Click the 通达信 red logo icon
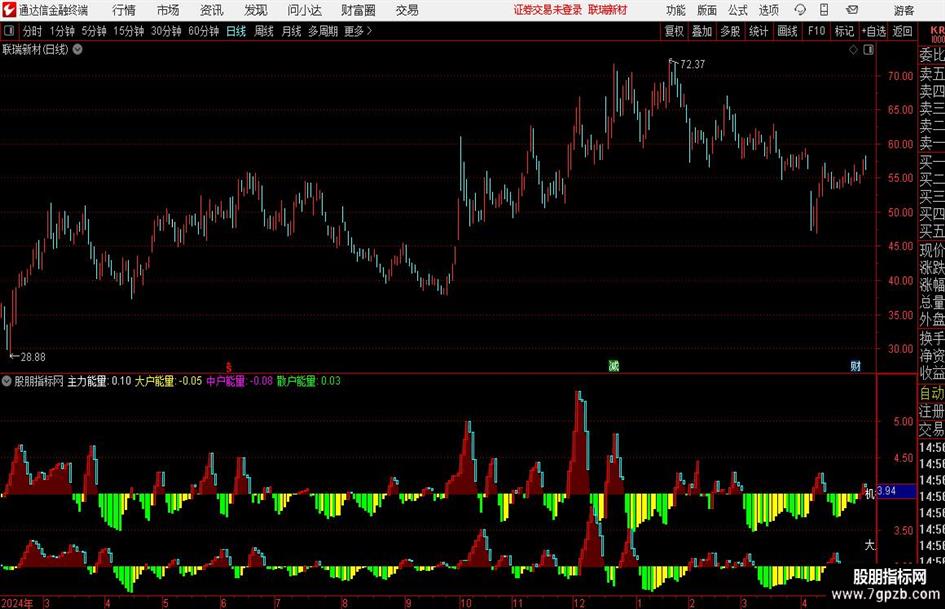Image resolution: width=945 pixels, height=609 pixels. pos(9,10)
